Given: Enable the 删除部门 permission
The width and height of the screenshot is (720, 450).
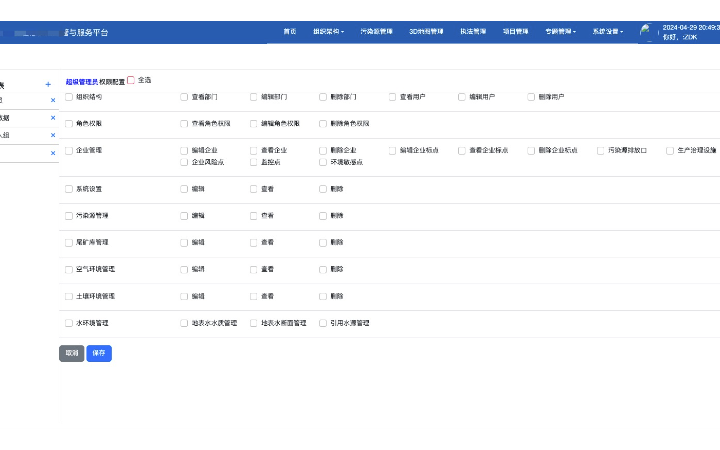Looking at the screenshot, I should (x=323, y=97).
